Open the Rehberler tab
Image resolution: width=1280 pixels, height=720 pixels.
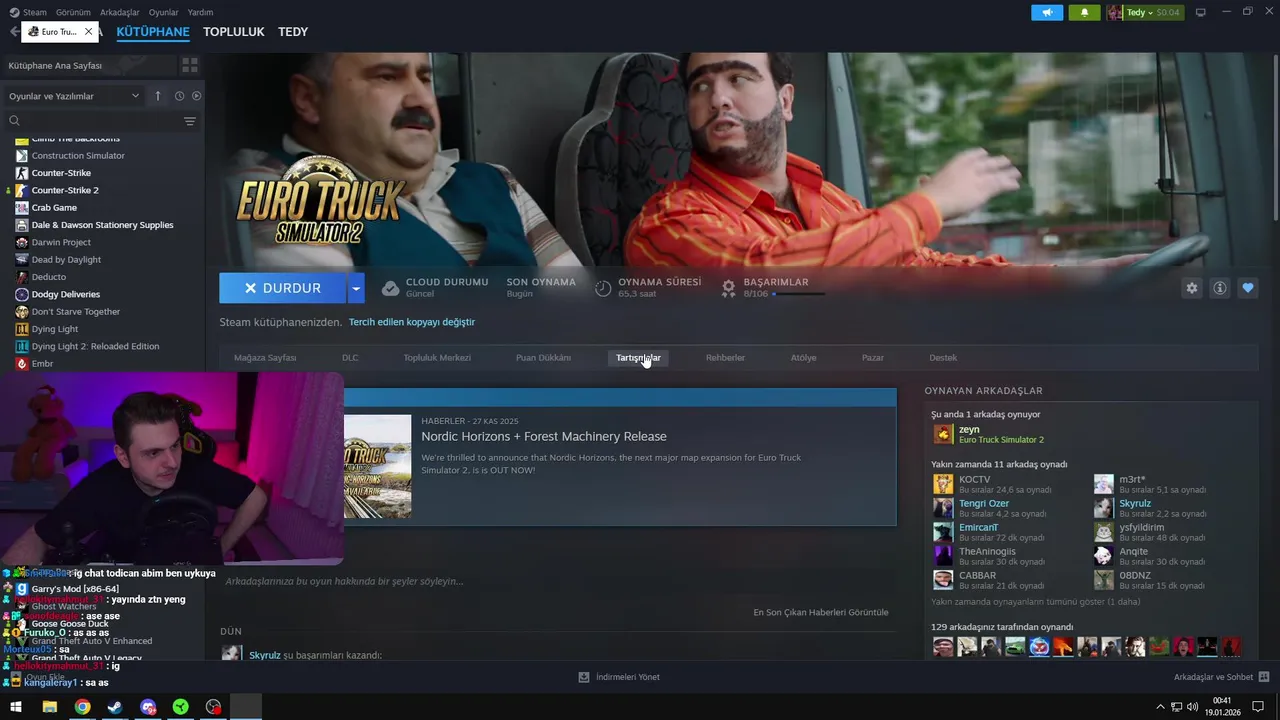click(x=725, y=358)
